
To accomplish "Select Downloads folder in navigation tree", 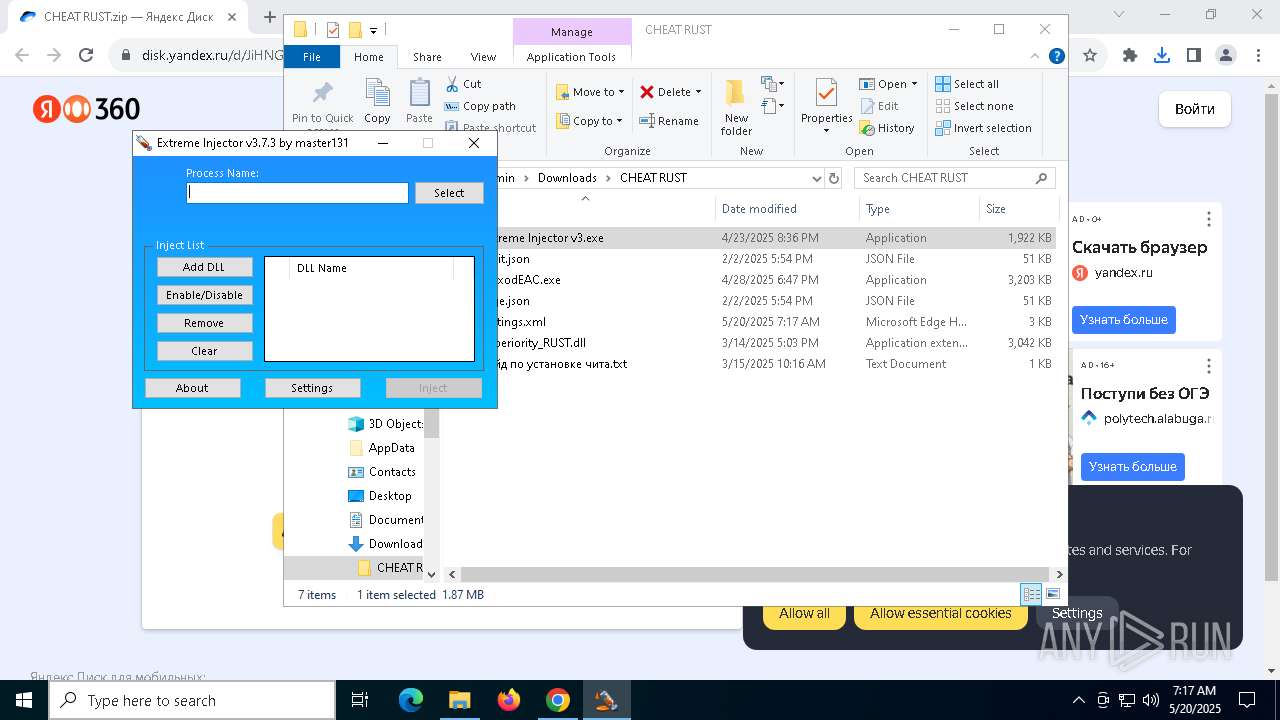I will coord(386,544).
